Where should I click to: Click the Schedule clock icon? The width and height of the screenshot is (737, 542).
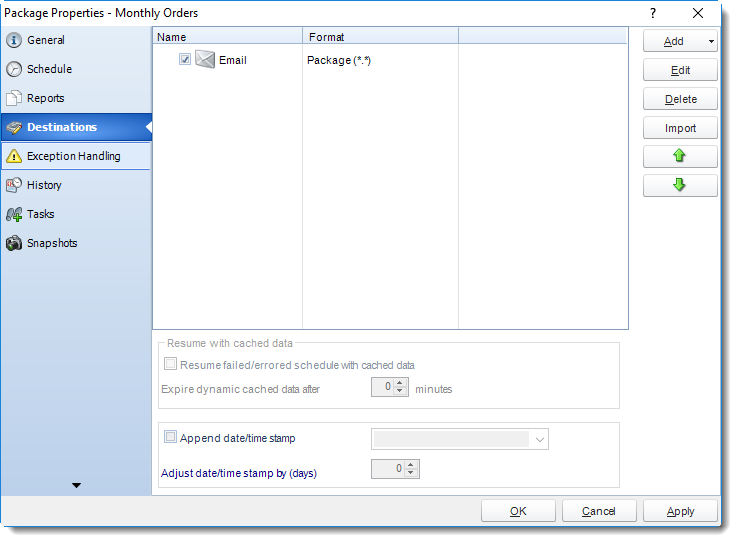pos(14,69)
